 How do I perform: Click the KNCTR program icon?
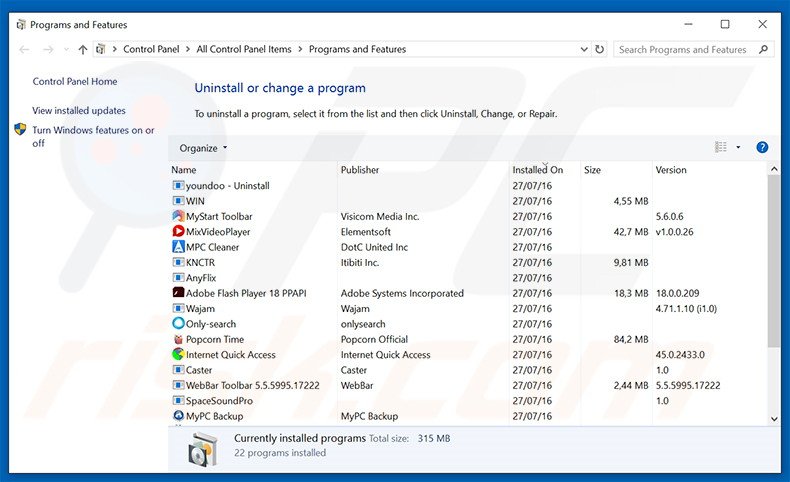pyautogui.click(x=178, y=262)
